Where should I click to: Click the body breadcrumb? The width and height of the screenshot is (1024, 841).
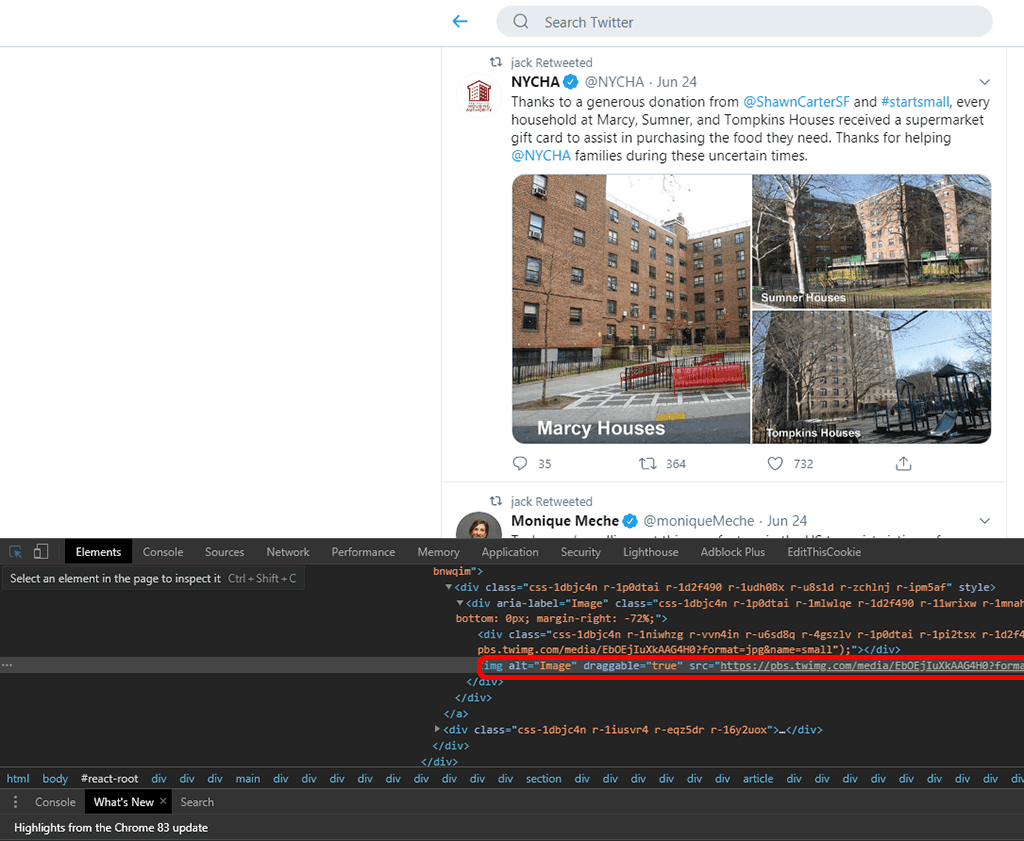pyautogui.click(x=55, y=778)
